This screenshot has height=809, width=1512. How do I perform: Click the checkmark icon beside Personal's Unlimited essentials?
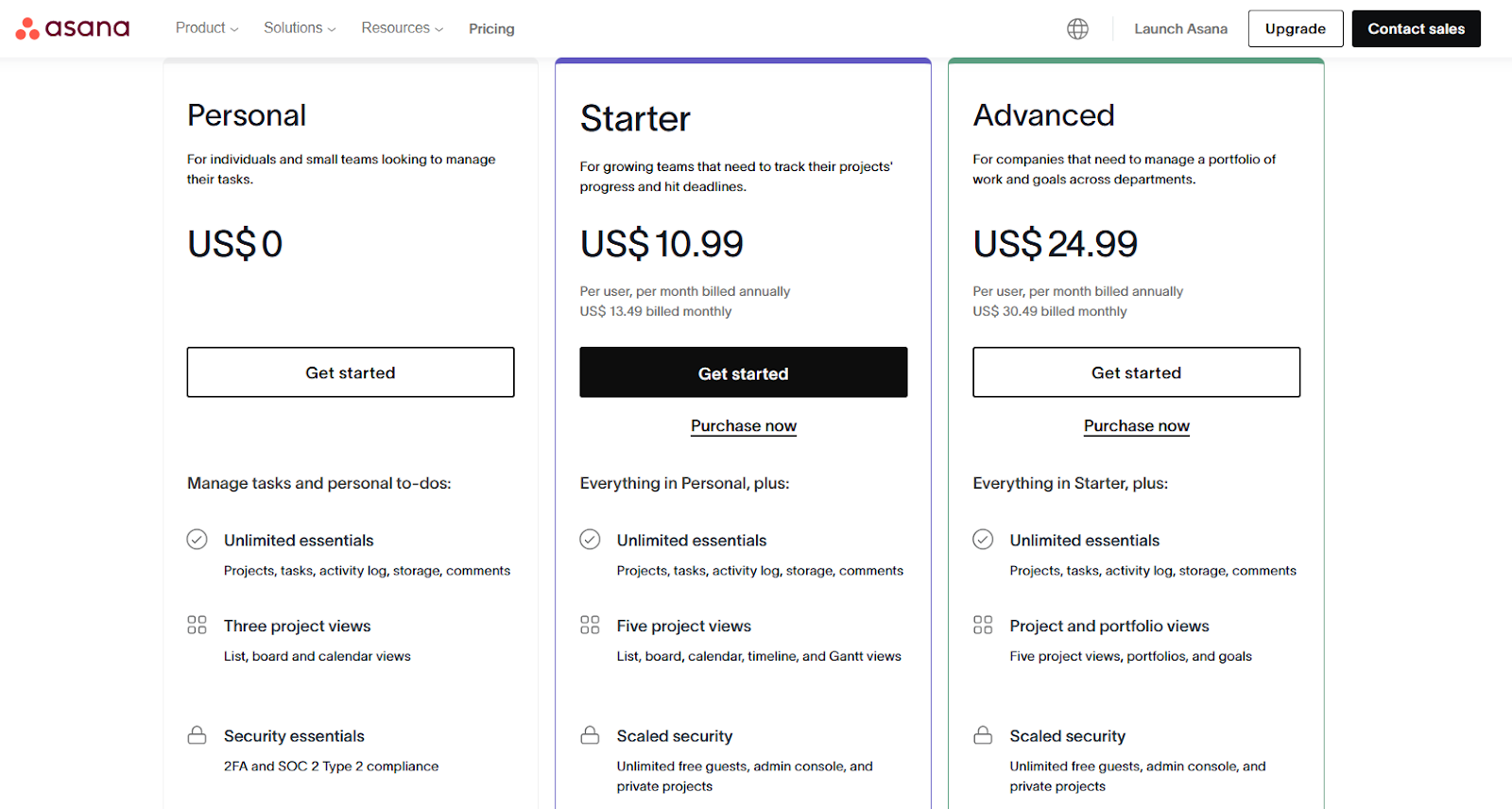(197, 540)
